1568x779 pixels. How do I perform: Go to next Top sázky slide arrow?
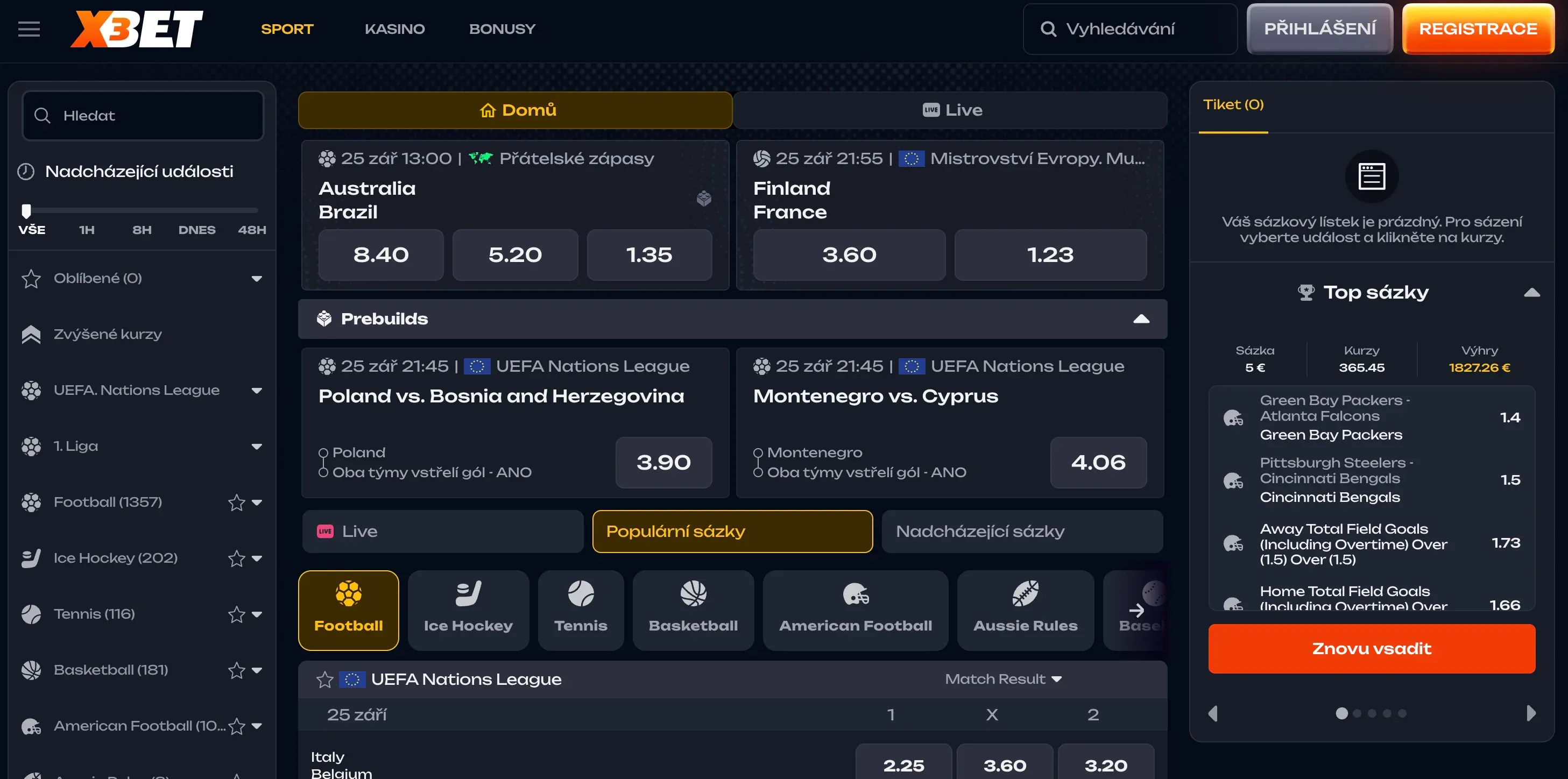[1531, 713]
